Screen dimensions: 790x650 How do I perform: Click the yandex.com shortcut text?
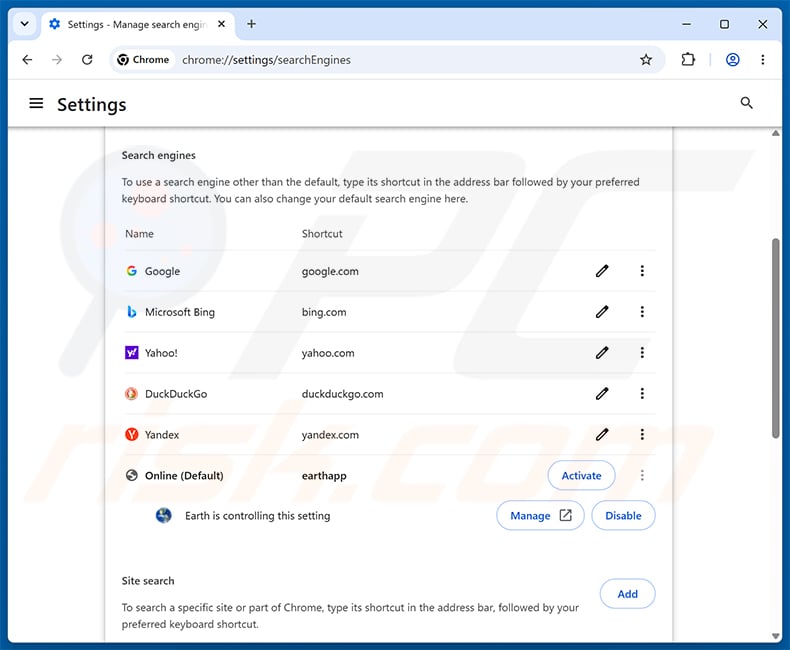point(330,434)
